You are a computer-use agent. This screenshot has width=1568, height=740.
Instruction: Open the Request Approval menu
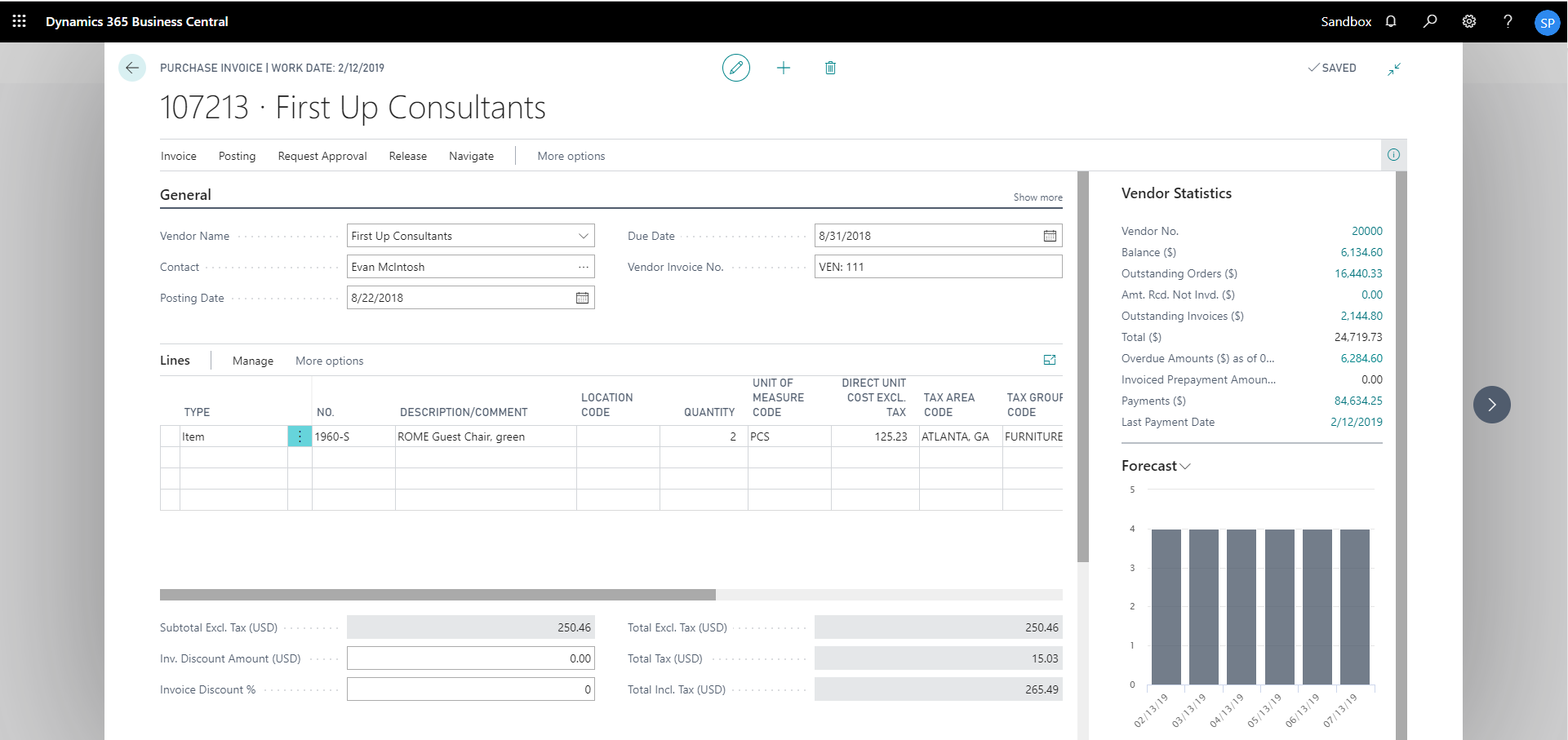click(322, 156)
